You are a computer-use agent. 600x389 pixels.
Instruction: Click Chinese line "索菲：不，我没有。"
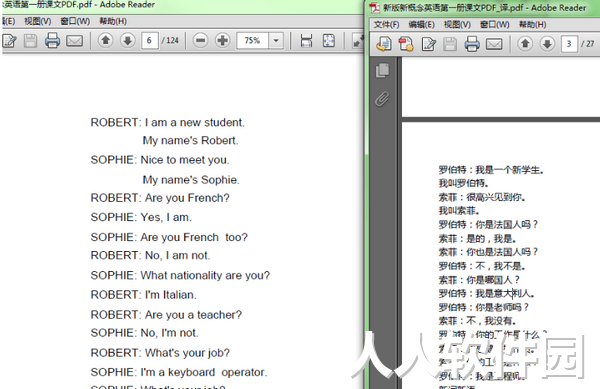coord(478,321)
